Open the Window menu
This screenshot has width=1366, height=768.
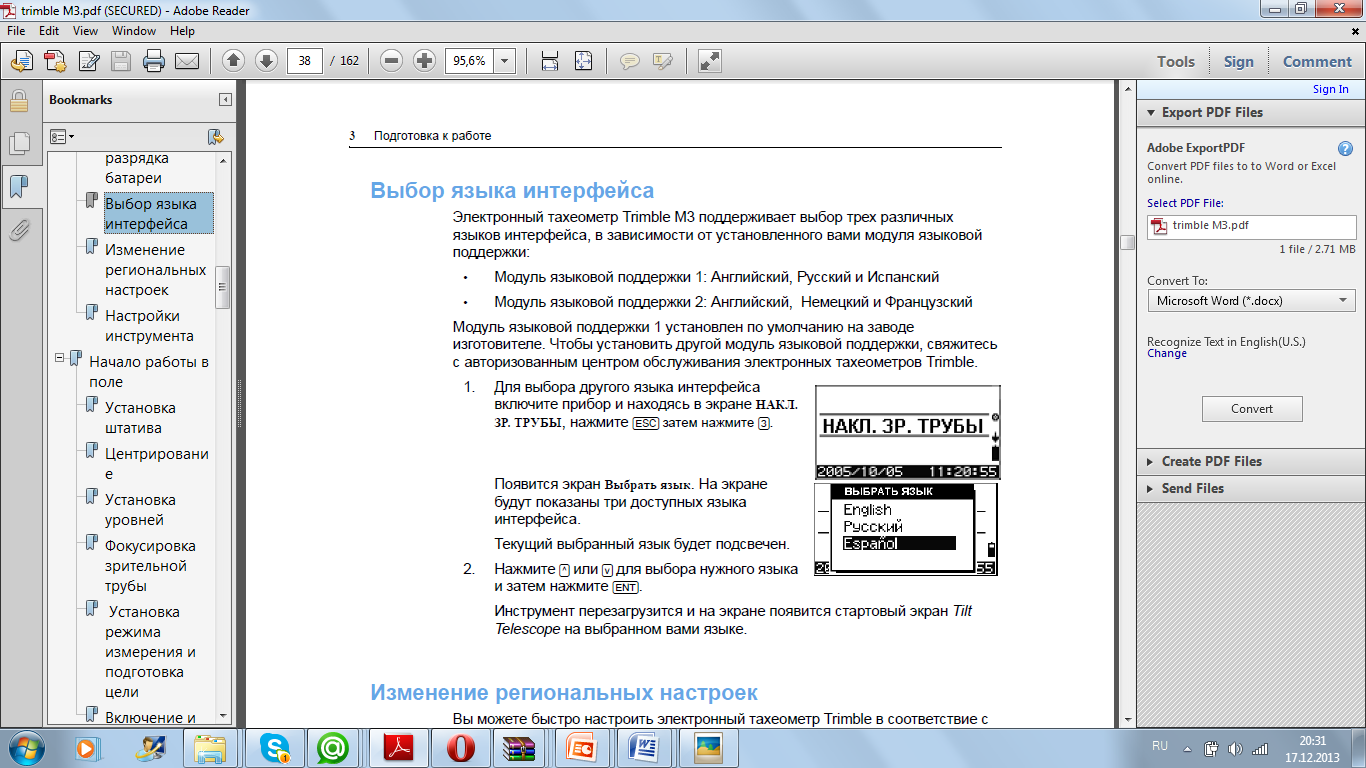point(133,31)
